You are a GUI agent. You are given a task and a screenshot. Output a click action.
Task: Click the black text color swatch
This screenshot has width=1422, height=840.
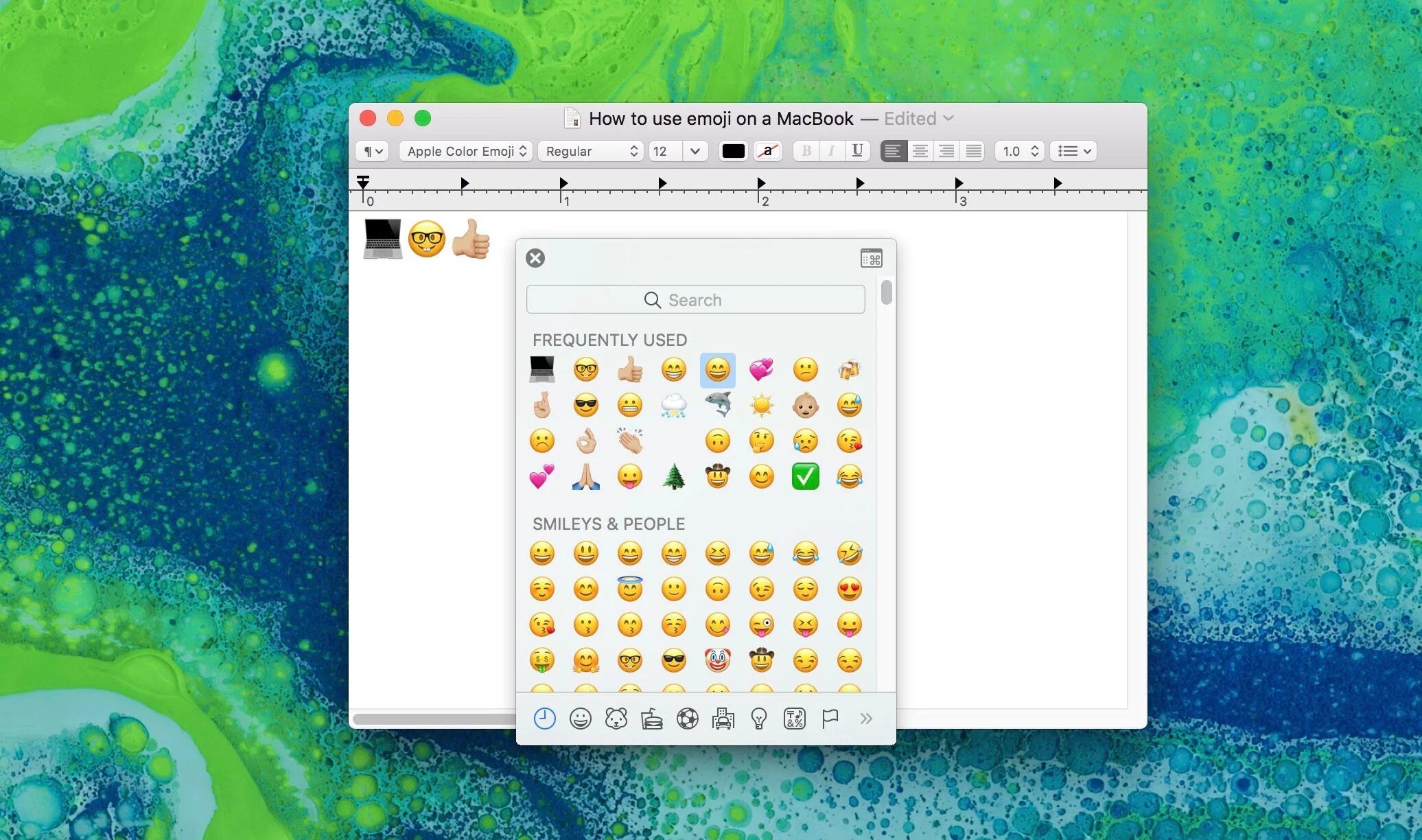click(733, 151)
